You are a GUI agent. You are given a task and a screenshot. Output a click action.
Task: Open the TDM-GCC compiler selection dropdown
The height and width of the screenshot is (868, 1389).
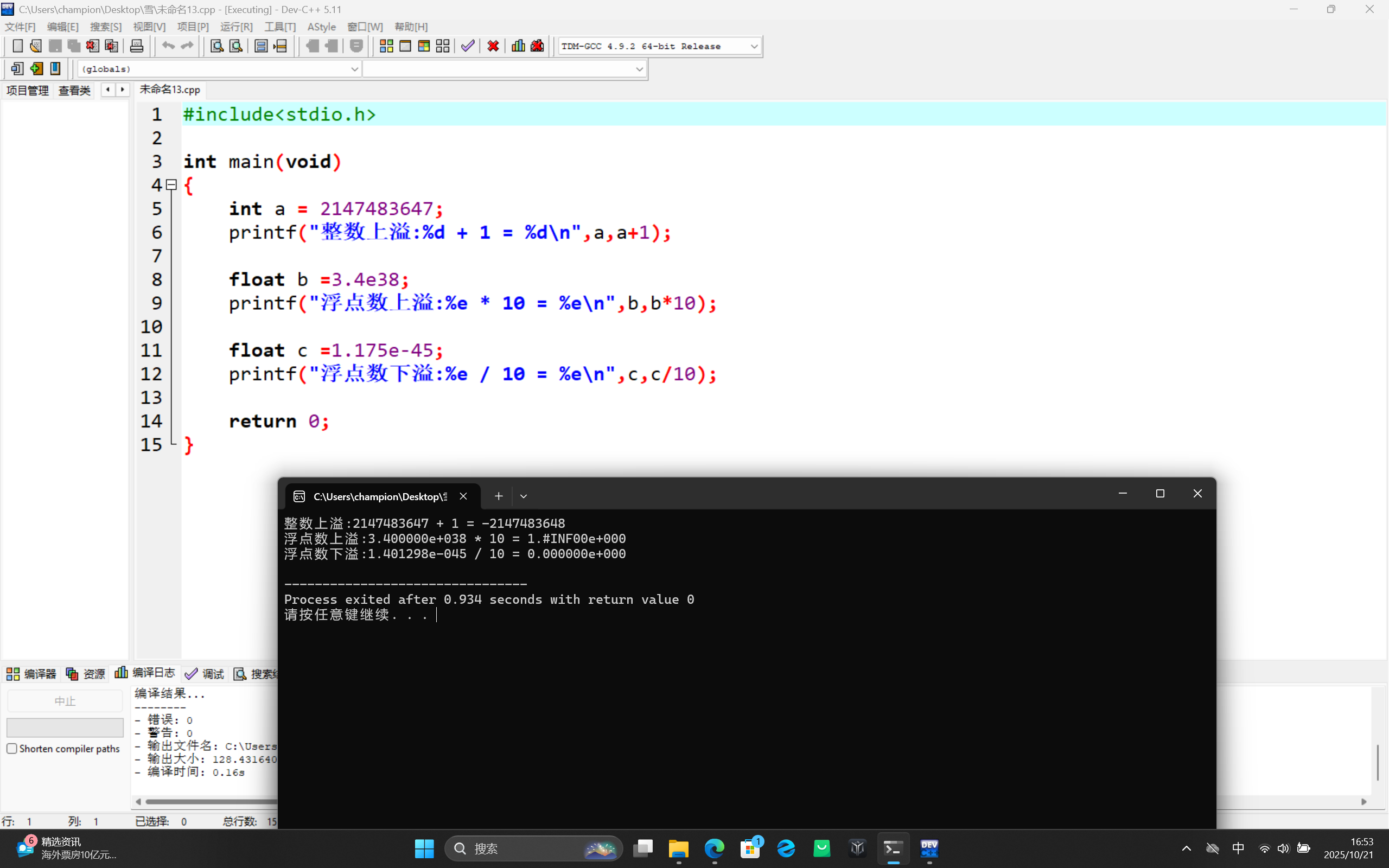tap(754, 47)
